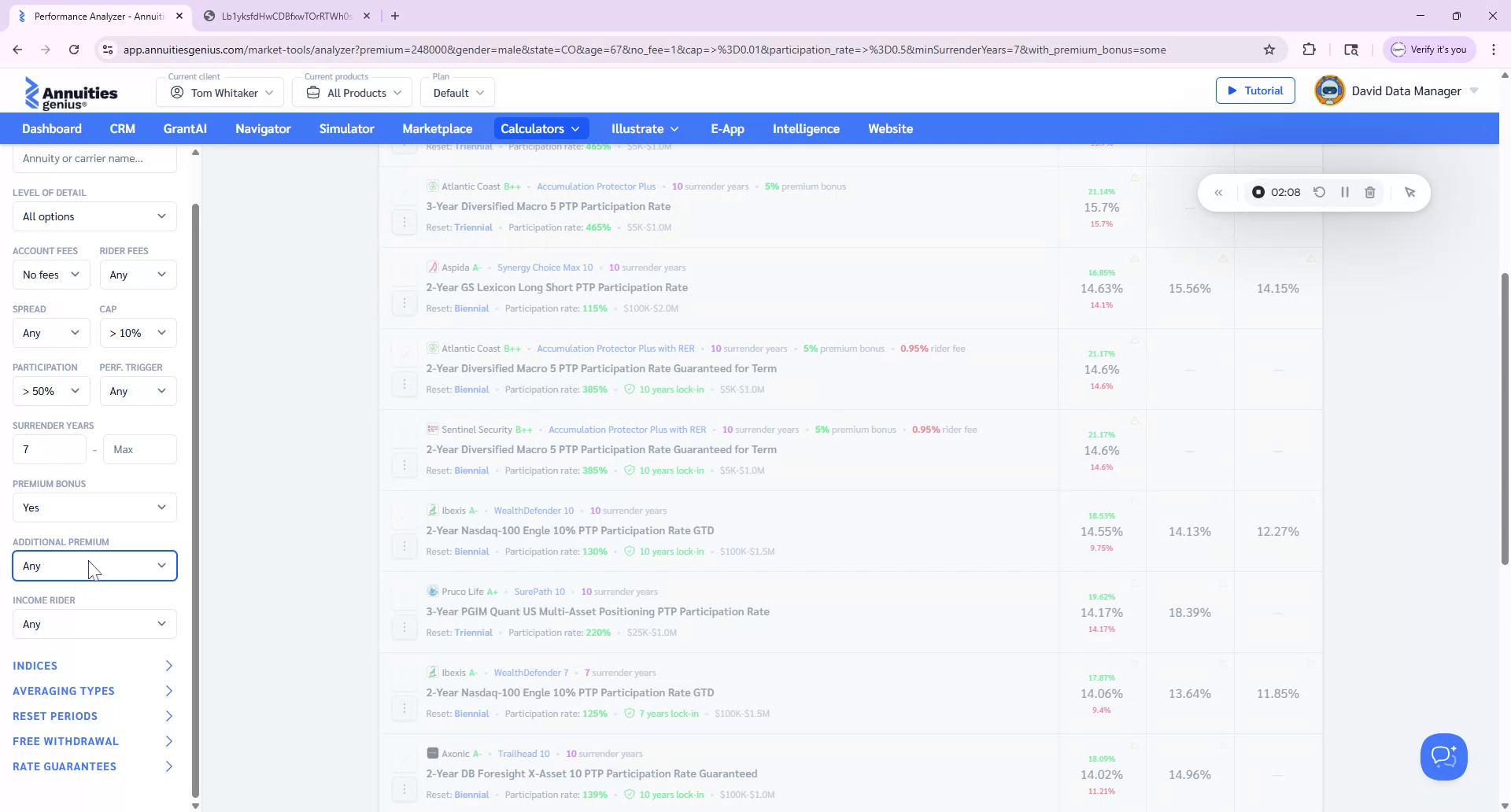This screenshot has width=1511, height=812.
Task: Click the David Data Manager avatar
Action: tap(1328, 90)
